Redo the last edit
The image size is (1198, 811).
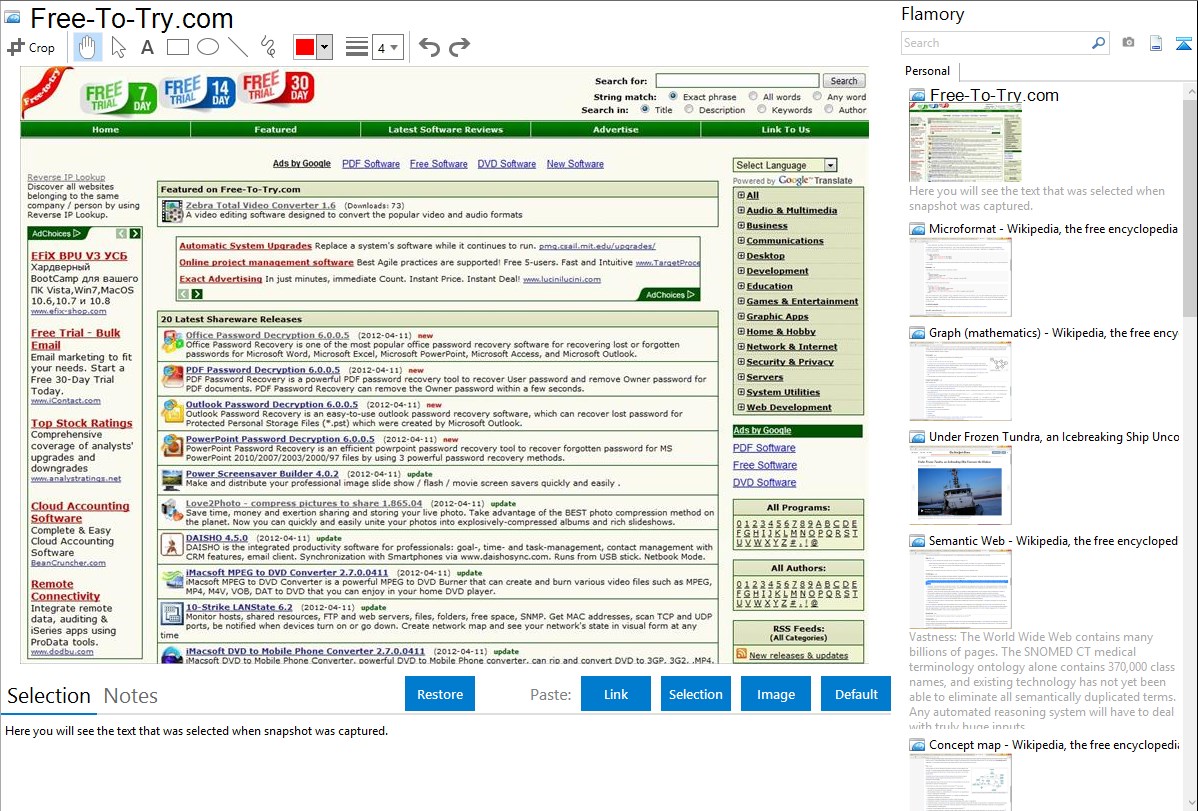(459, 47)
